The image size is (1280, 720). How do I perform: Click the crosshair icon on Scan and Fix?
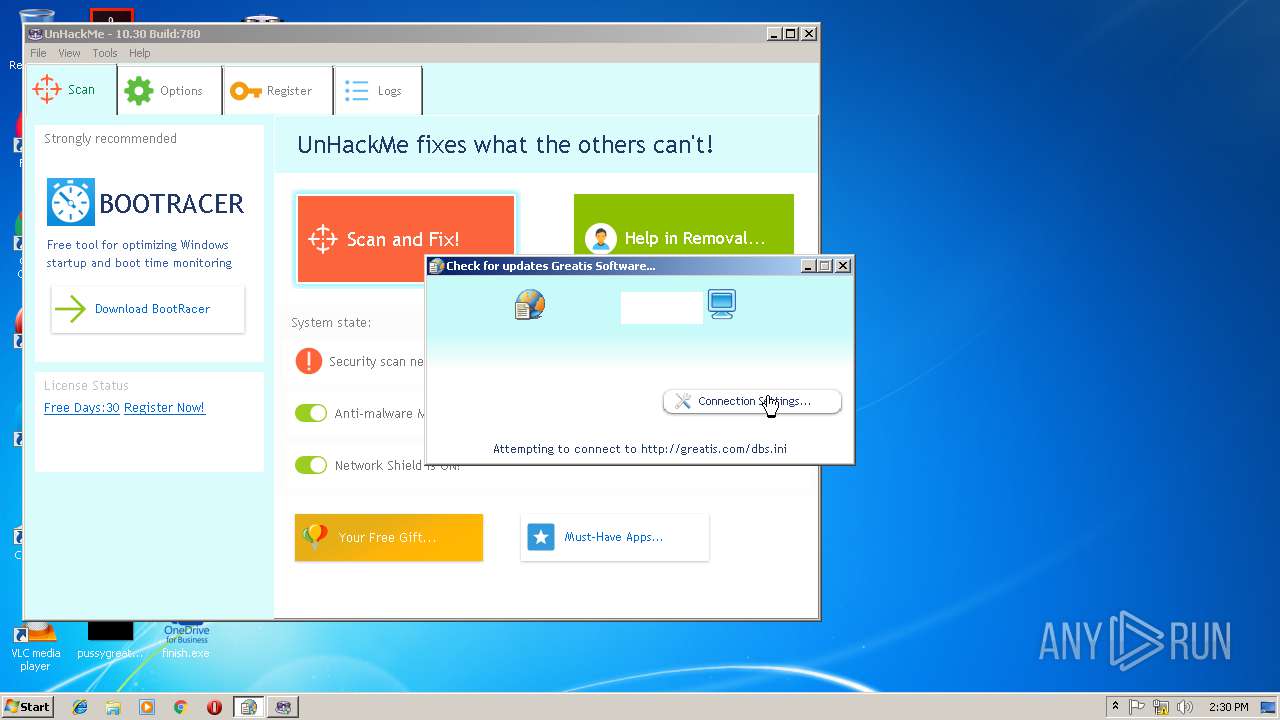pos(323,239)
